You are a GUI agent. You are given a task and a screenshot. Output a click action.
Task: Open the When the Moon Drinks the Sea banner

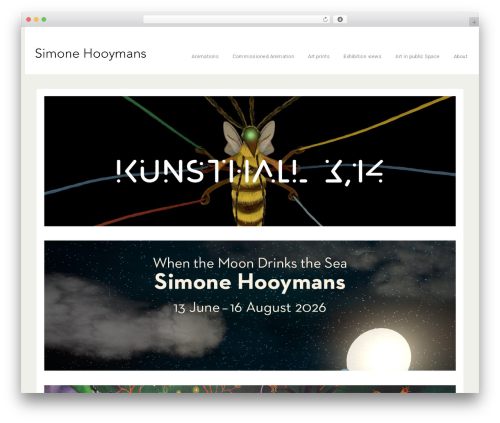click(250, 305)
